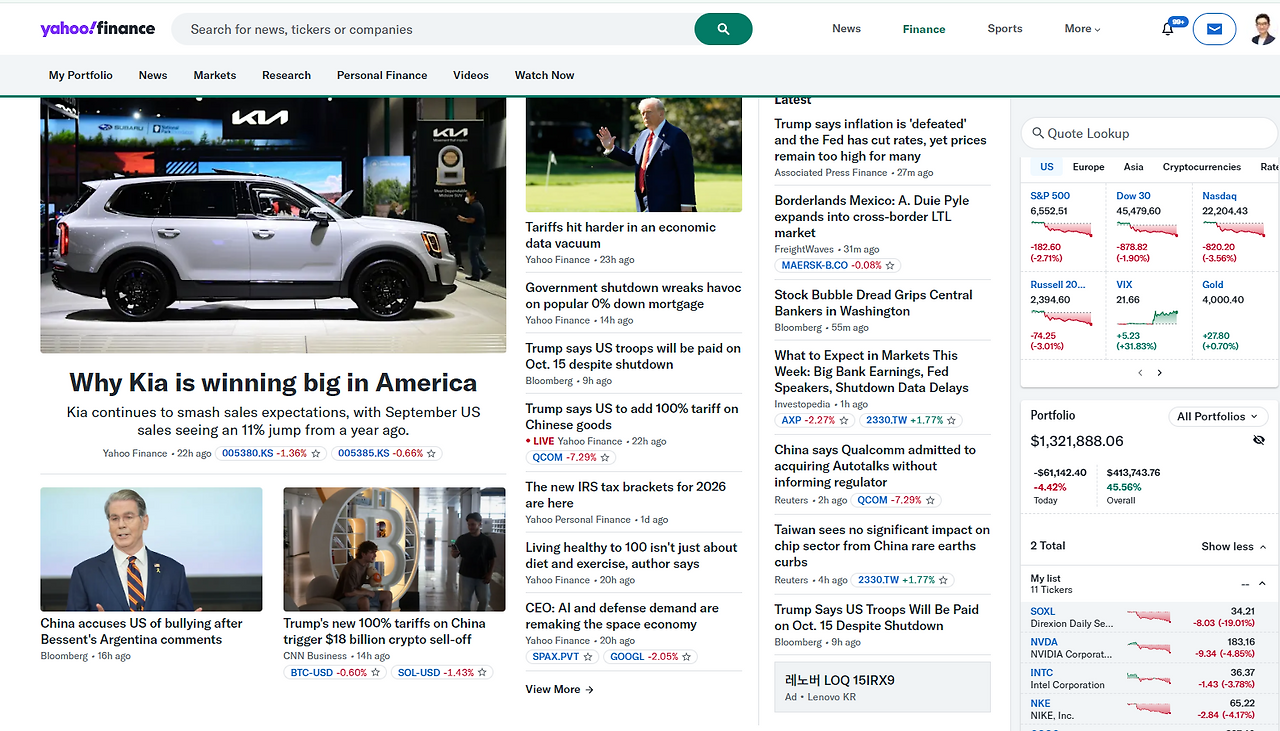The height and width of the screenshot is (731, 1280).
Task: Star the SPAX.PVT ticker
Action: coord(588,657)
